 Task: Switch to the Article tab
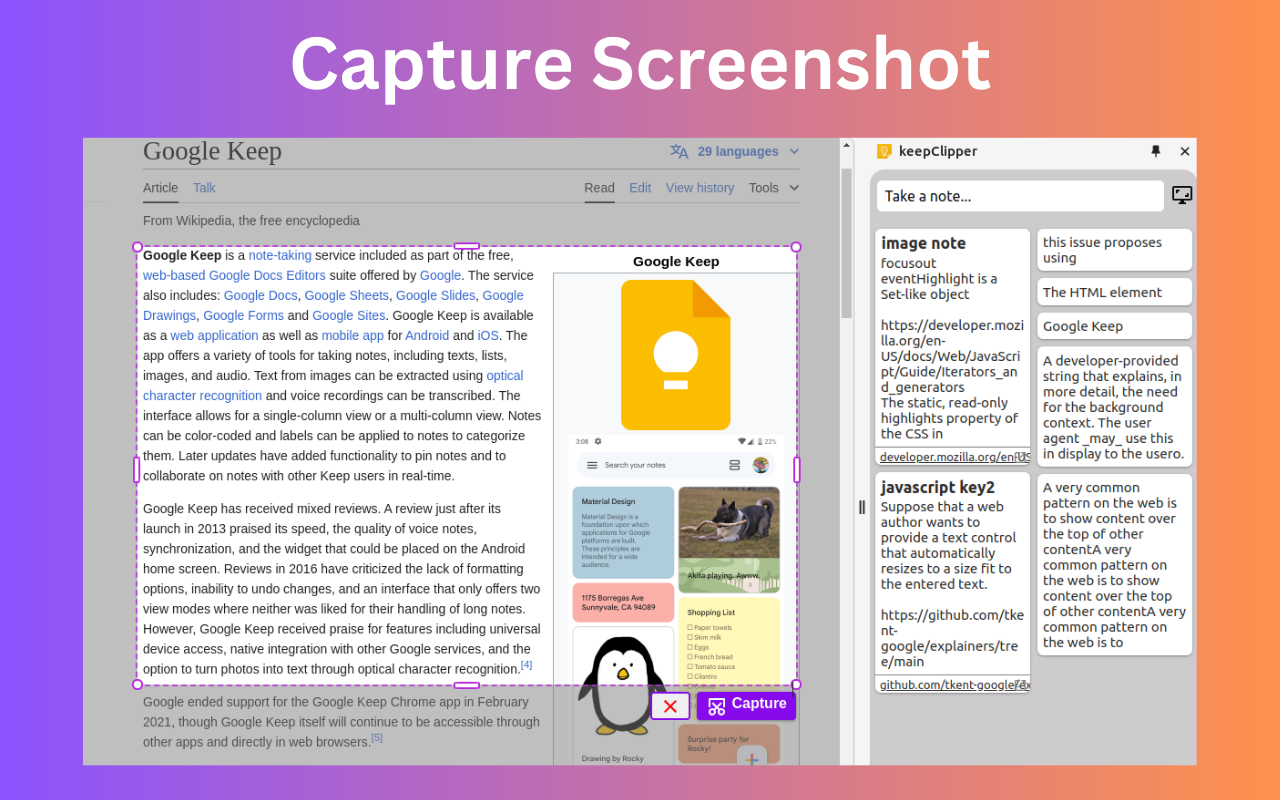click(160, 187)
